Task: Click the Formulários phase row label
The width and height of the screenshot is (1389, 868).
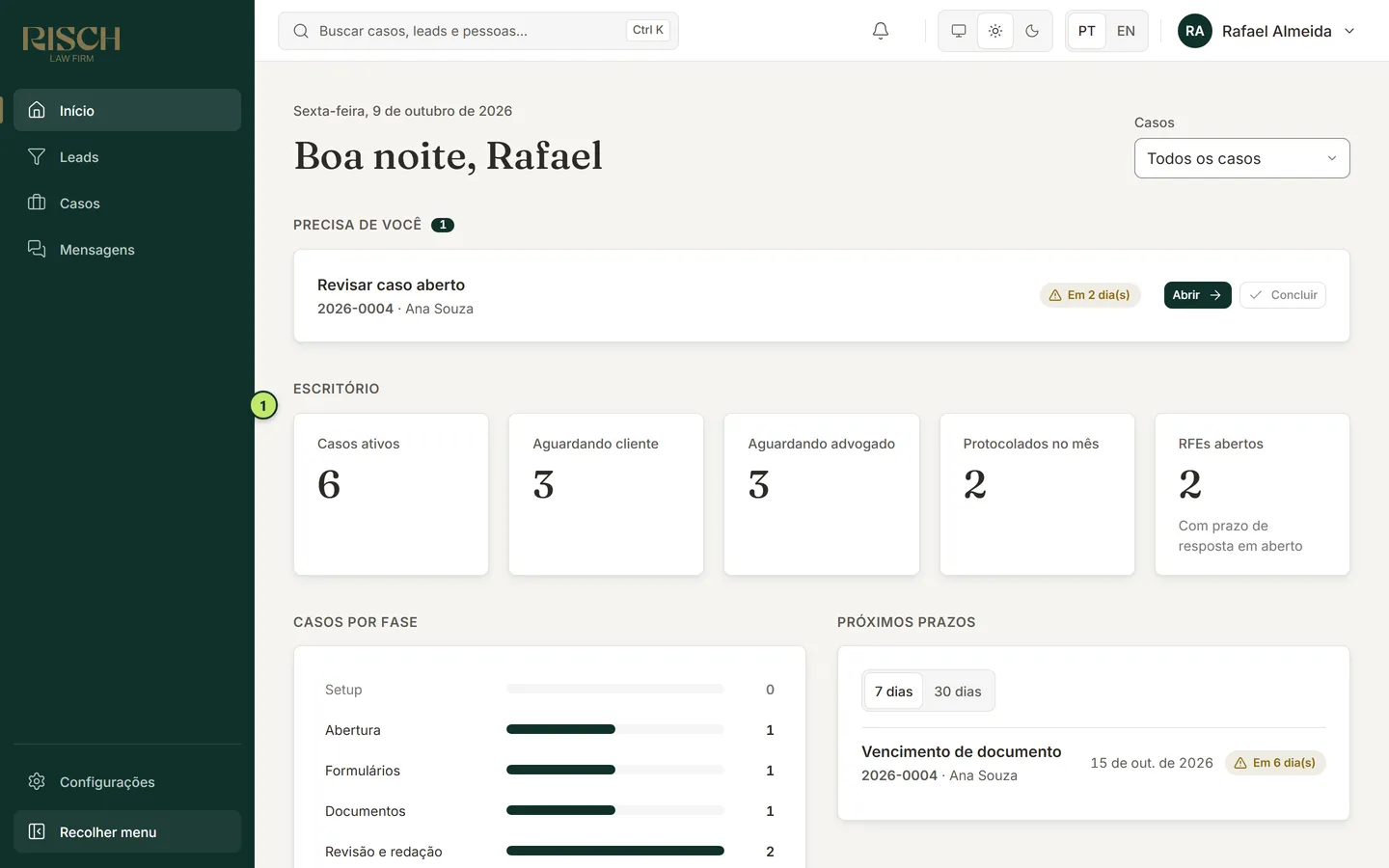Action: 363,771
